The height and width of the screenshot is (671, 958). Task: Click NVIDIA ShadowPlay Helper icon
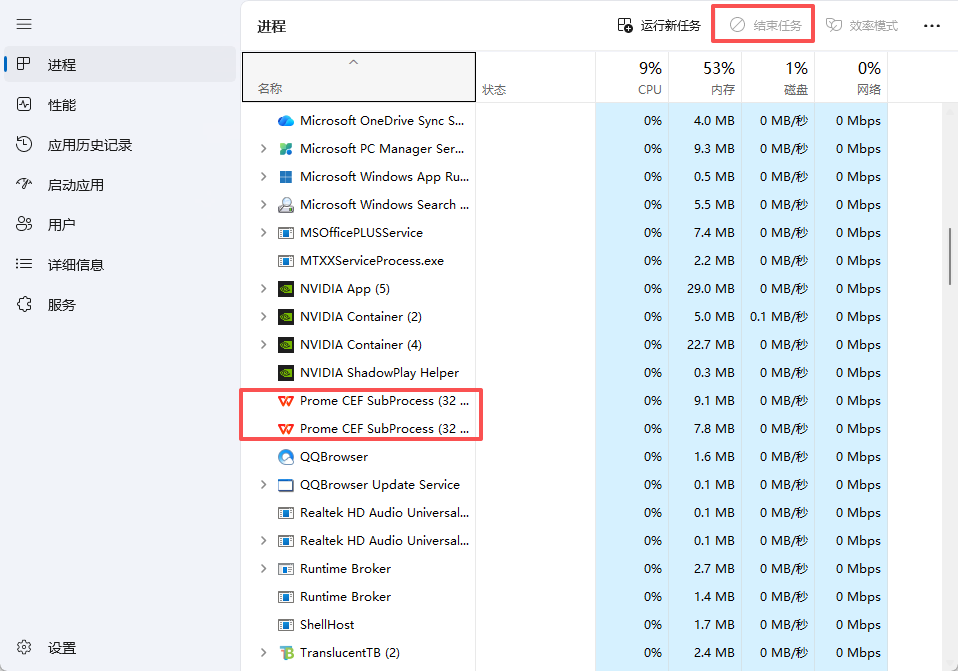(285, 373)
